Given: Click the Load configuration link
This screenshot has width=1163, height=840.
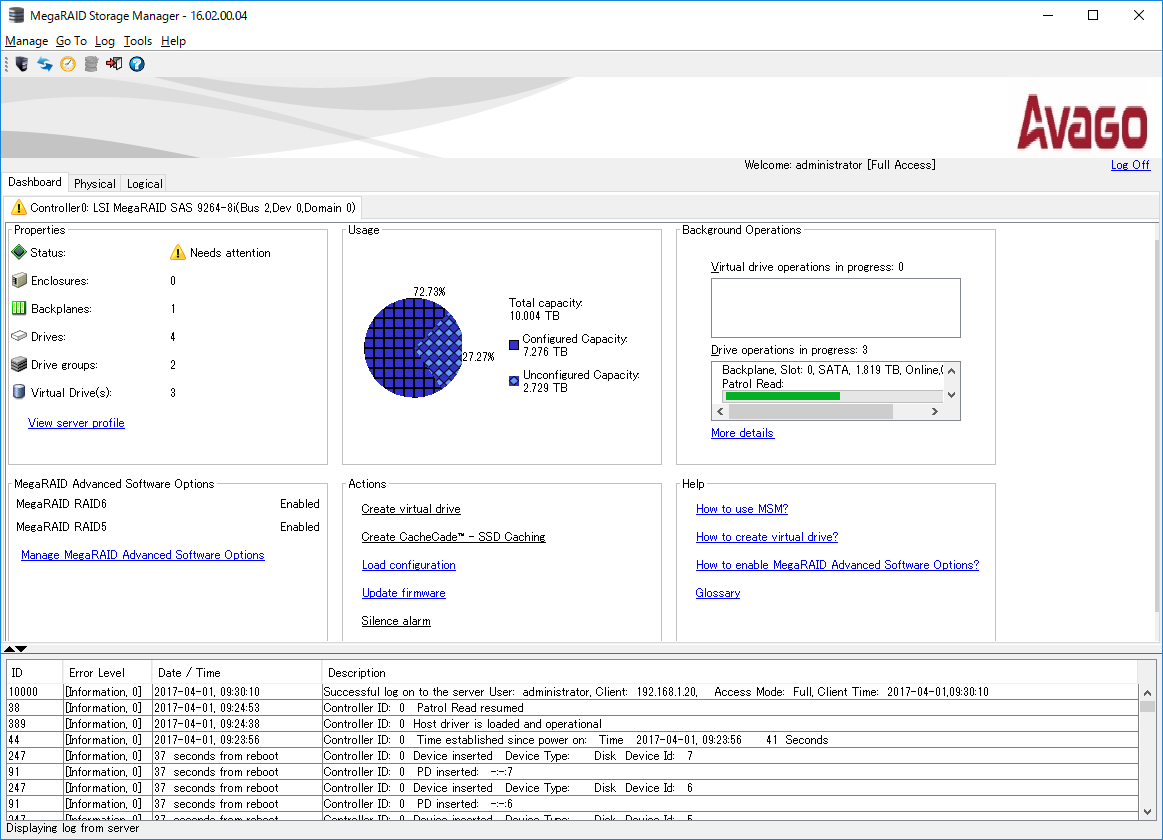Looking at the screenshot, I should point(409,565).
